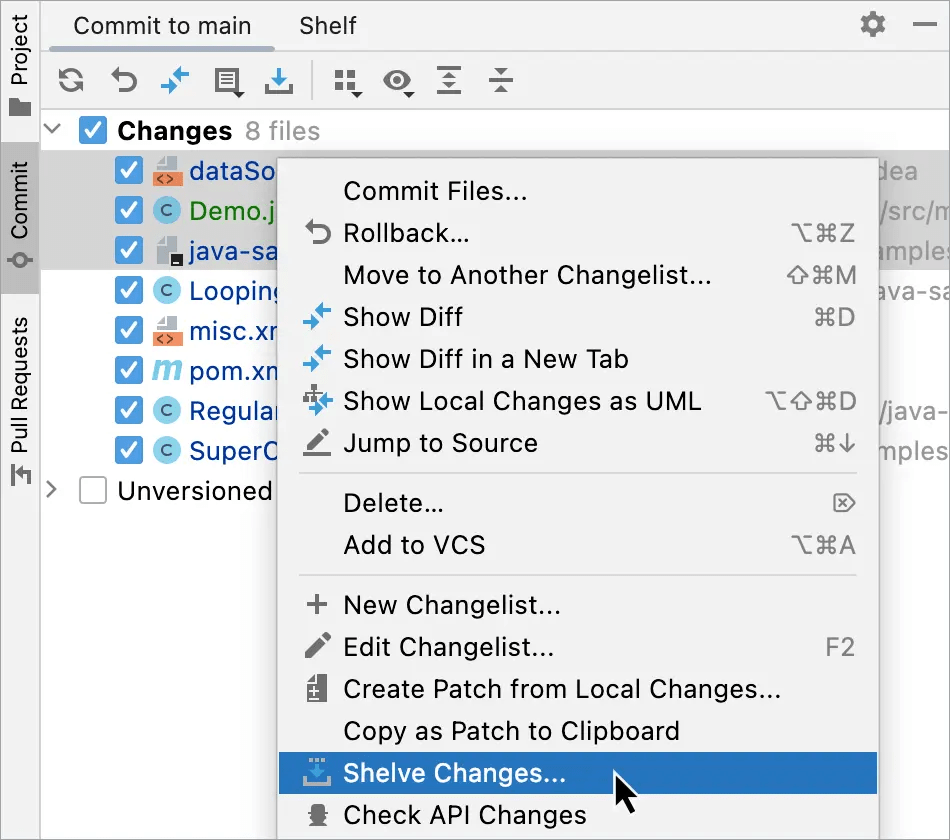Uncheck the Changes checkbox
The image size is (950, 840).
(93, 130)
